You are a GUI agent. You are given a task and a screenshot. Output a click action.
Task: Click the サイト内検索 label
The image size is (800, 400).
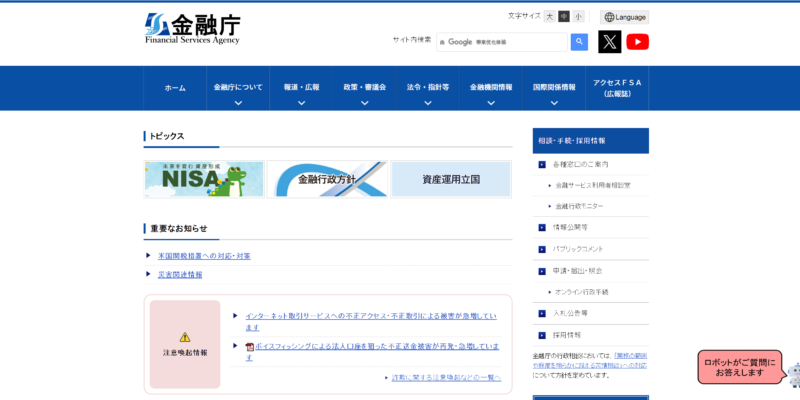tap(412, 40)
